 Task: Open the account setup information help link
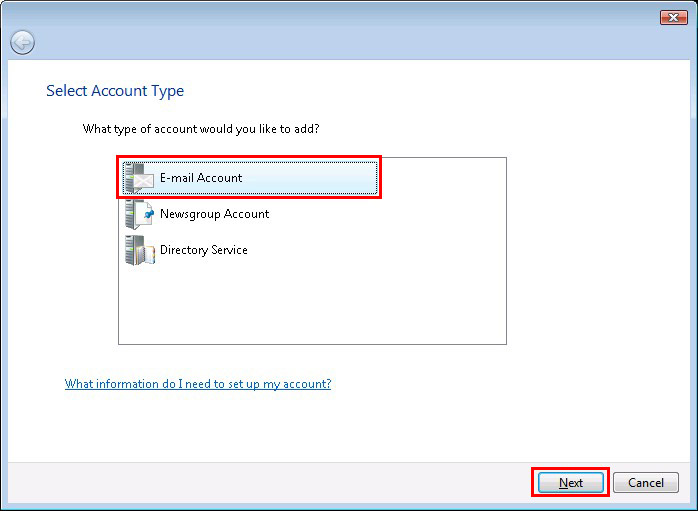coord(197,384)
